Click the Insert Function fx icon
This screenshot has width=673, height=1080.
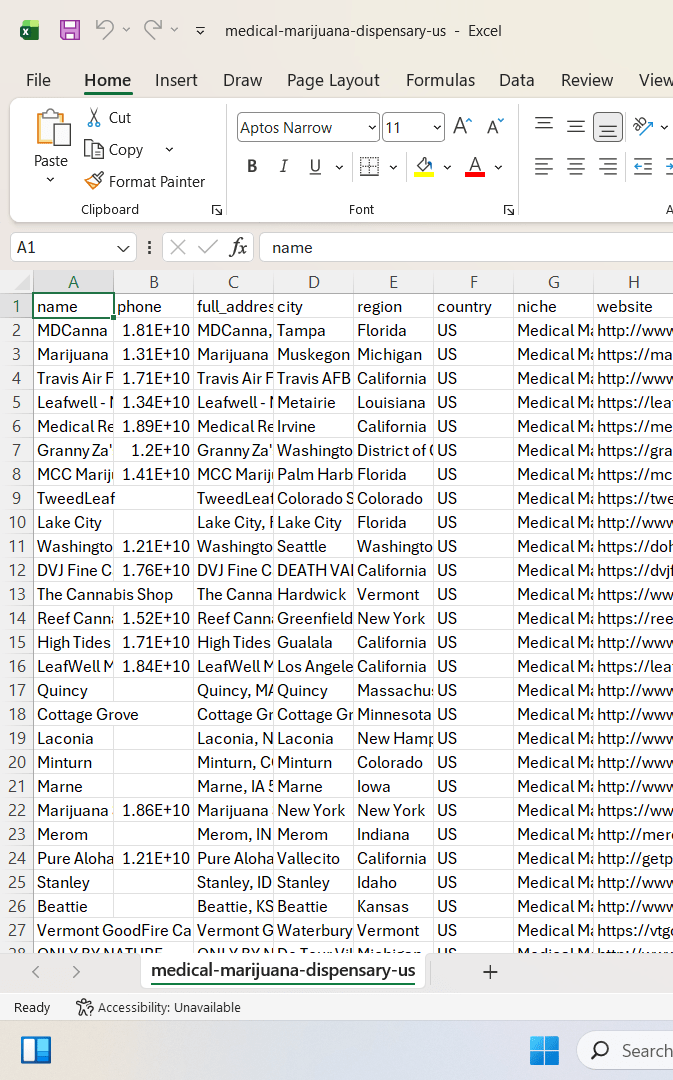tap(238, 247)
